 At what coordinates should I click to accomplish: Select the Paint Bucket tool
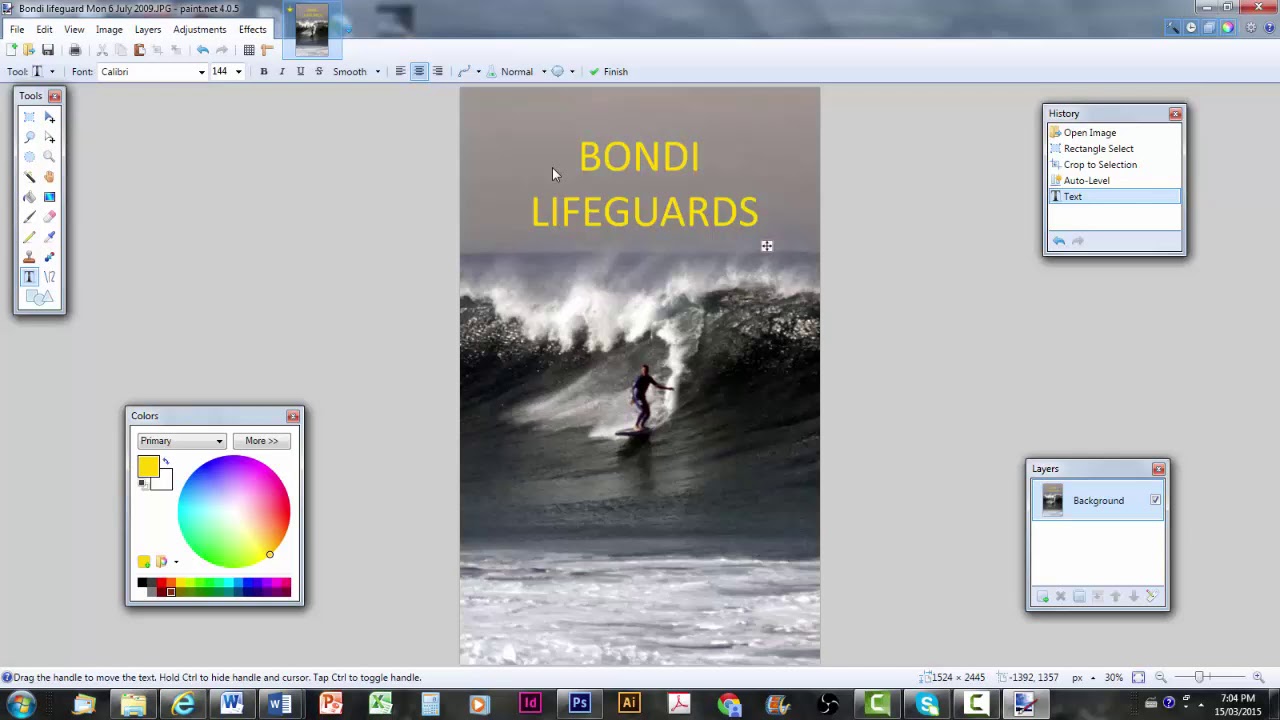pos(29,197)
